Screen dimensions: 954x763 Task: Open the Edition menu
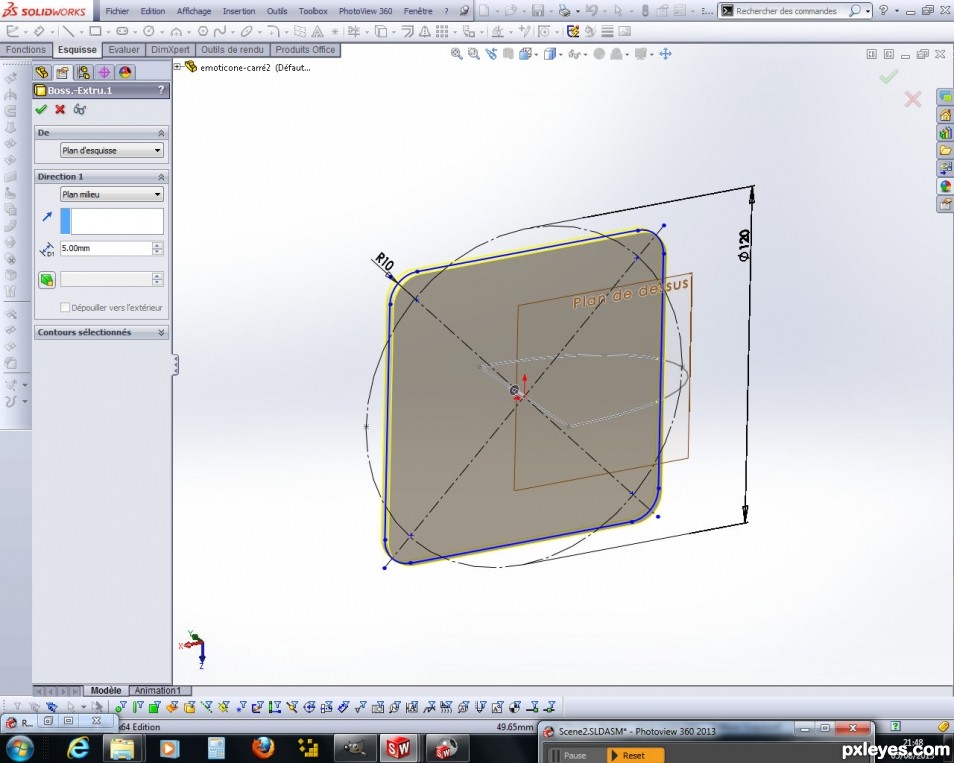[x=153, y=11]
